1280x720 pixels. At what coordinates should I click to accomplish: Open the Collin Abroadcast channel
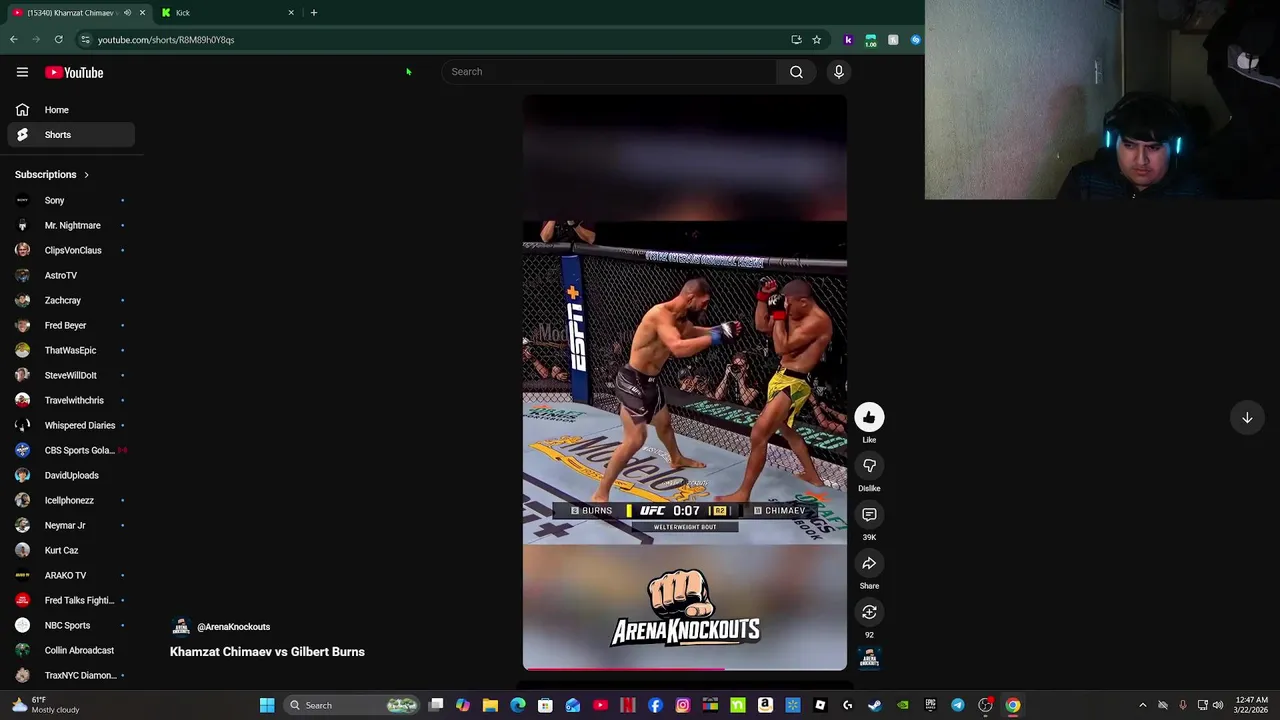click(x=71, y=650)
